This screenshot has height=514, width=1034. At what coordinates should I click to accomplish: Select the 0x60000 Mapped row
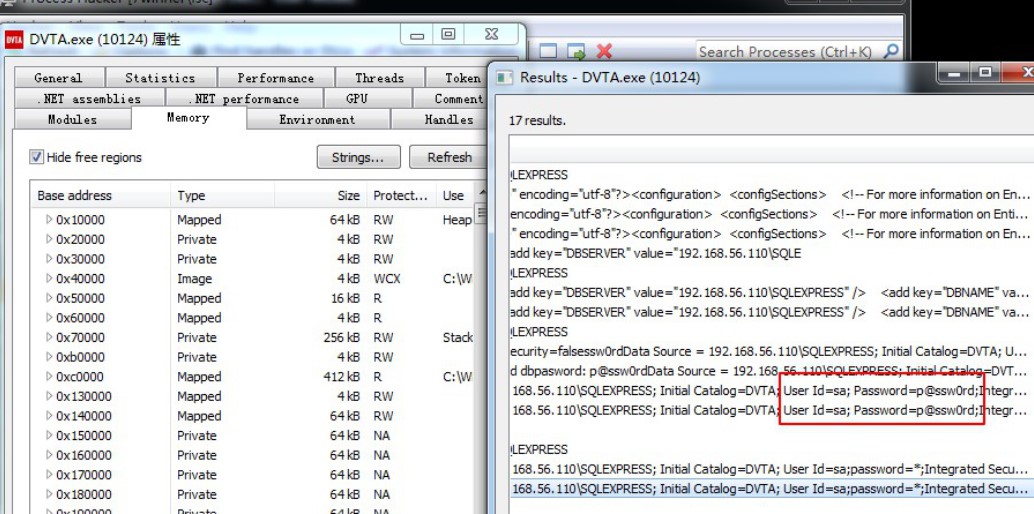click(x=254, y=317)
